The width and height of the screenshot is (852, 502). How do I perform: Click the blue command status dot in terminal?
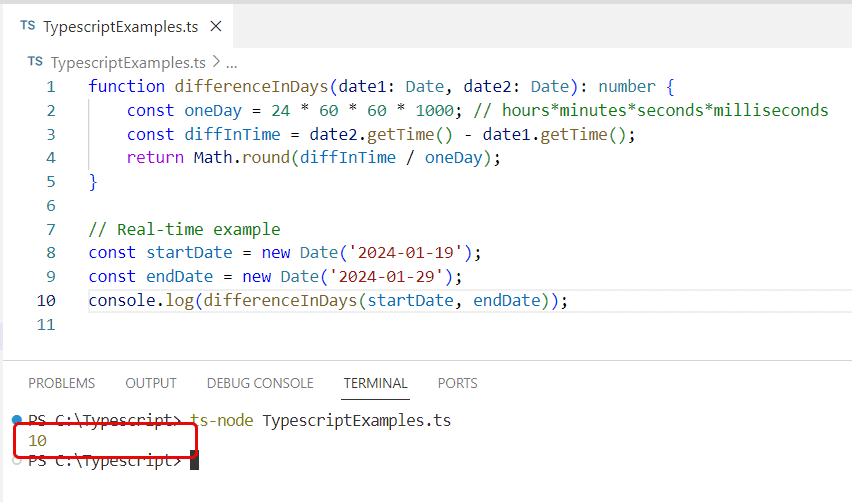pyautogui.click(x=17, y=419)
